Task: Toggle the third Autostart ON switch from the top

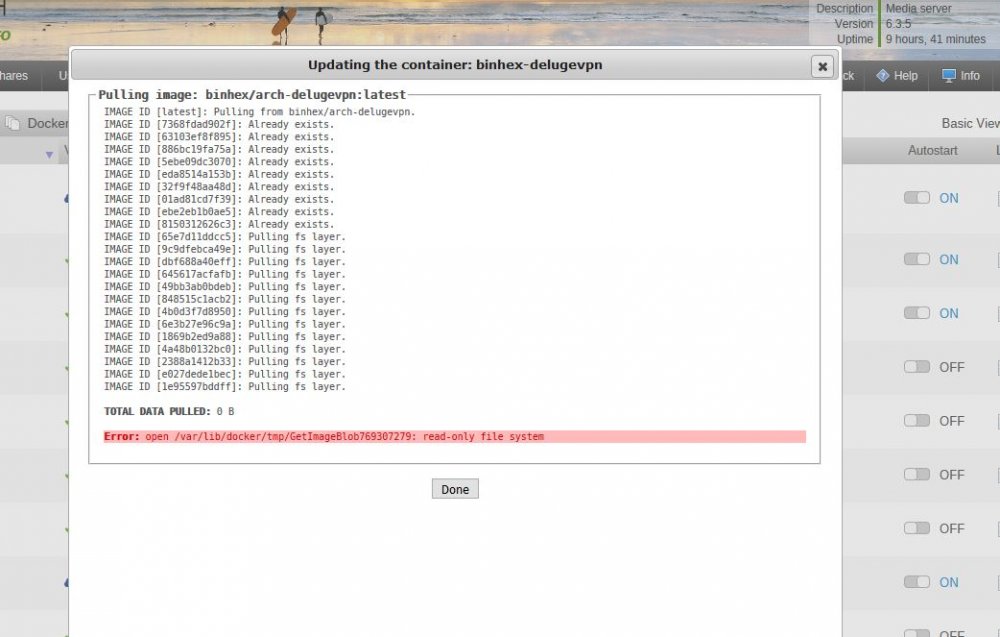Action: (916, 312)
